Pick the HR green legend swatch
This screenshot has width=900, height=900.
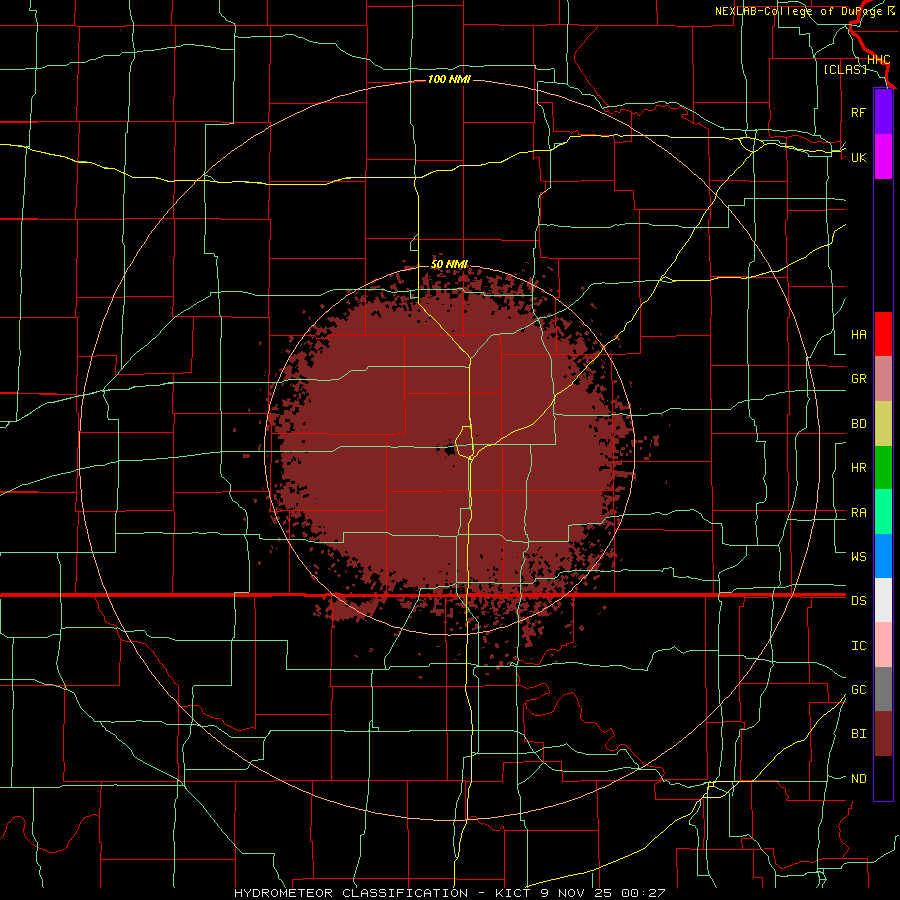pos(883,468)
